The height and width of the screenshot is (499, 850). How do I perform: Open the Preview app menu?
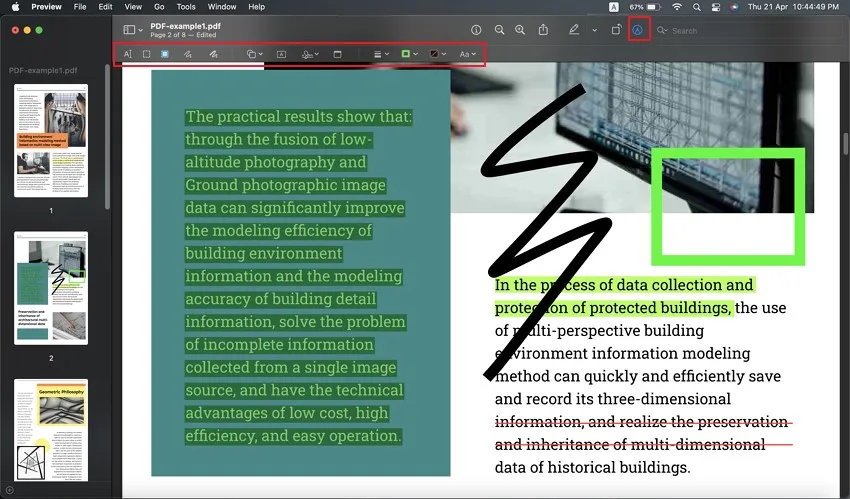[46, 7]
